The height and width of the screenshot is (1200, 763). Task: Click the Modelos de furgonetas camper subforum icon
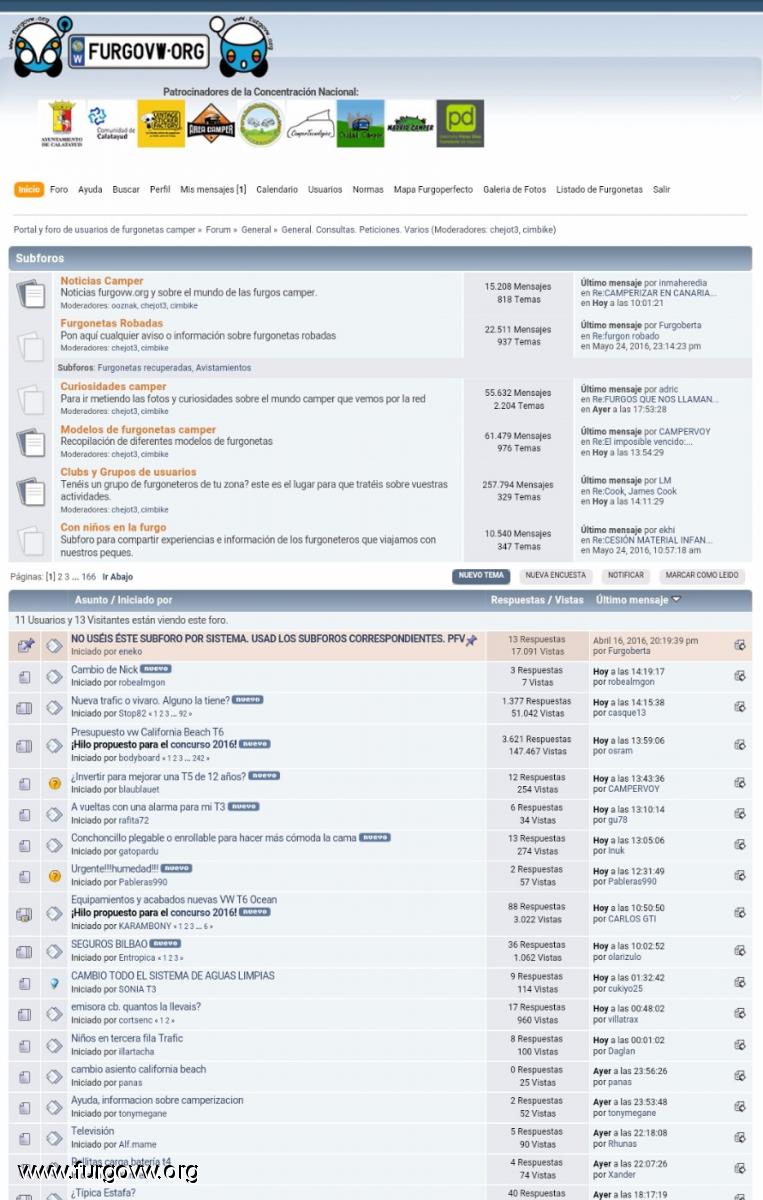(x=32, y=442)
